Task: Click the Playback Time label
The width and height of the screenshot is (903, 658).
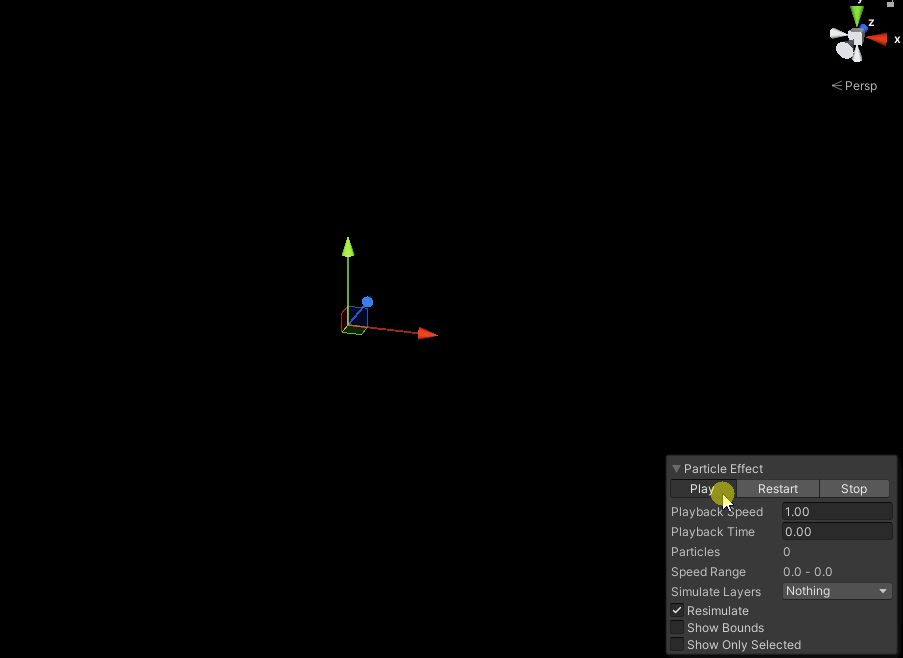Action: coord(713,532)
